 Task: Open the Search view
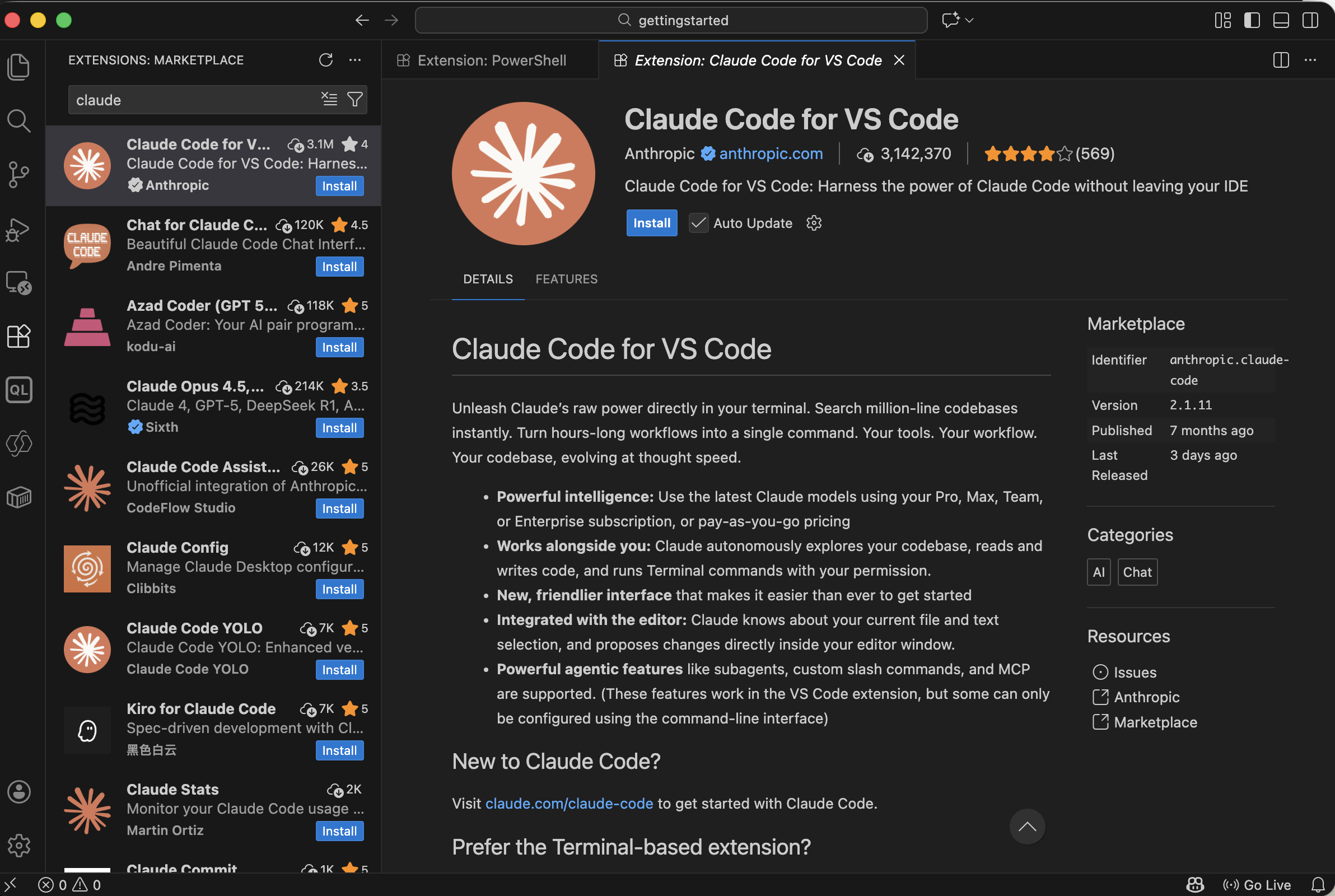[x=19, y=120]
